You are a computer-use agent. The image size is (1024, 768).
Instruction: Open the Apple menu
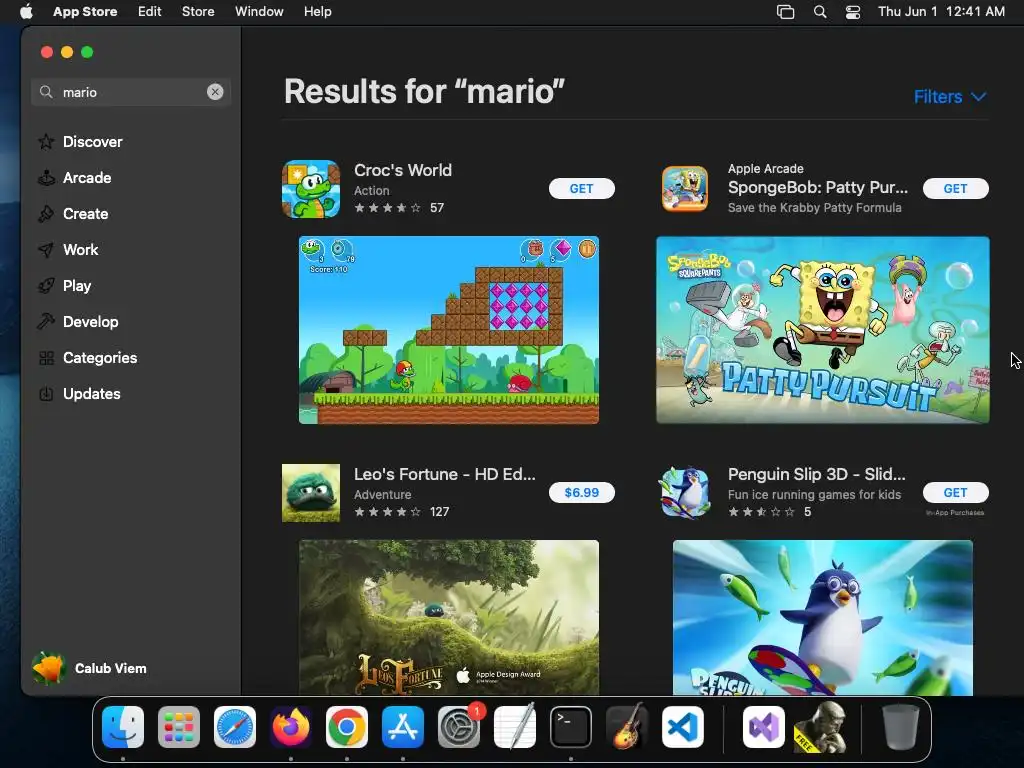tap(26, 12)
